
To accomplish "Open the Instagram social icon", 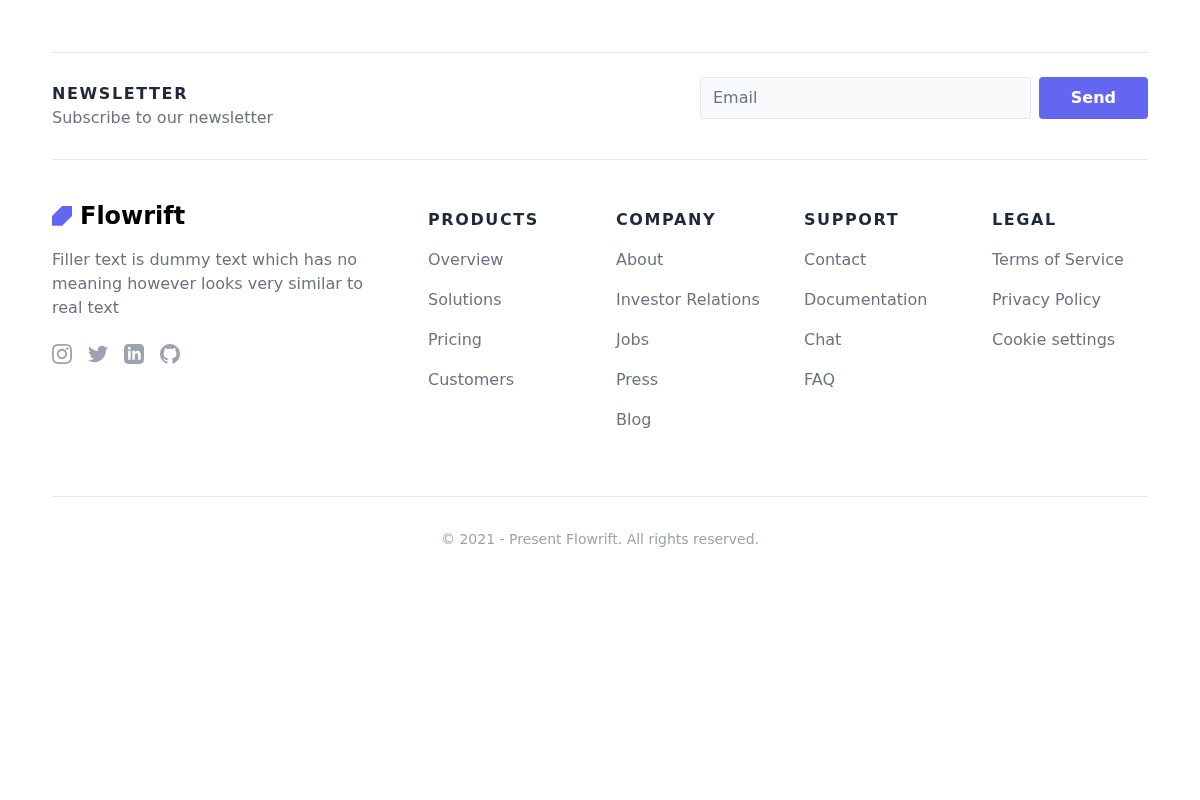I will (x=62, y=354).
